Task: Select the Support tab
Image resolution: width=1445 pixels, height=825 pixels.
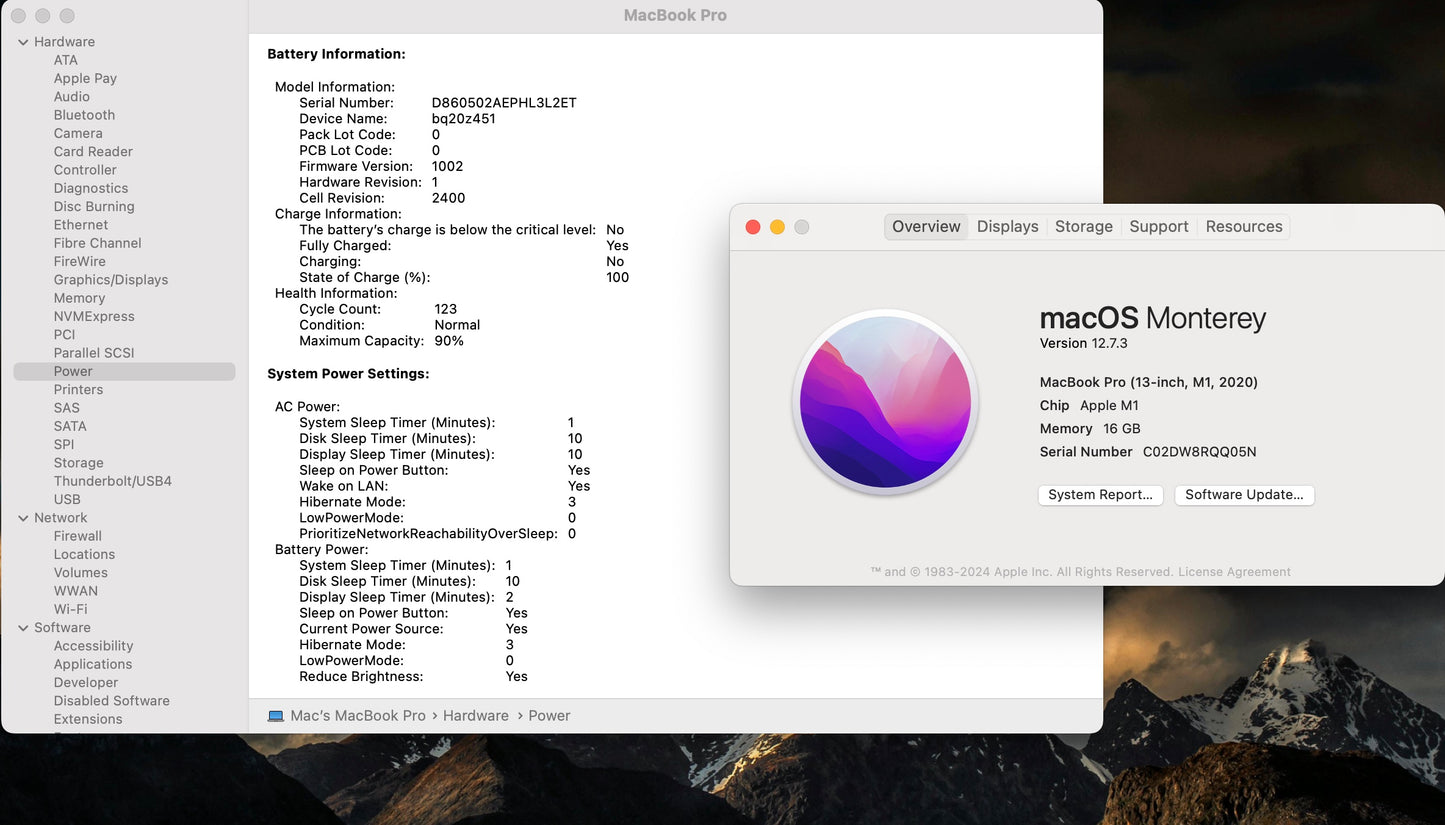Action: 1158,227
